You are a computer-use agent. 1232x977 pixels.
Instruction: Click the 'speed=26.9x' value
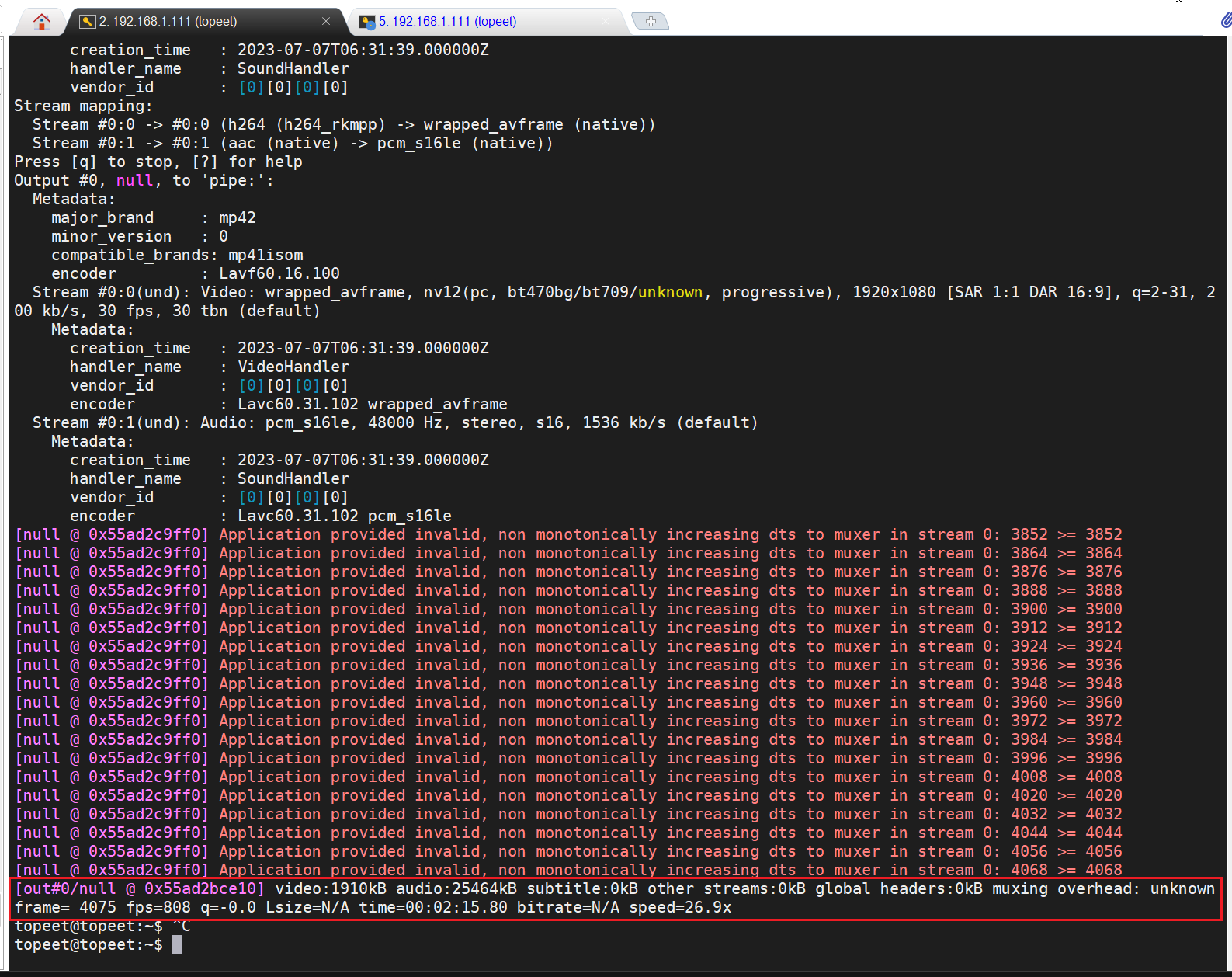click(680, 907)
